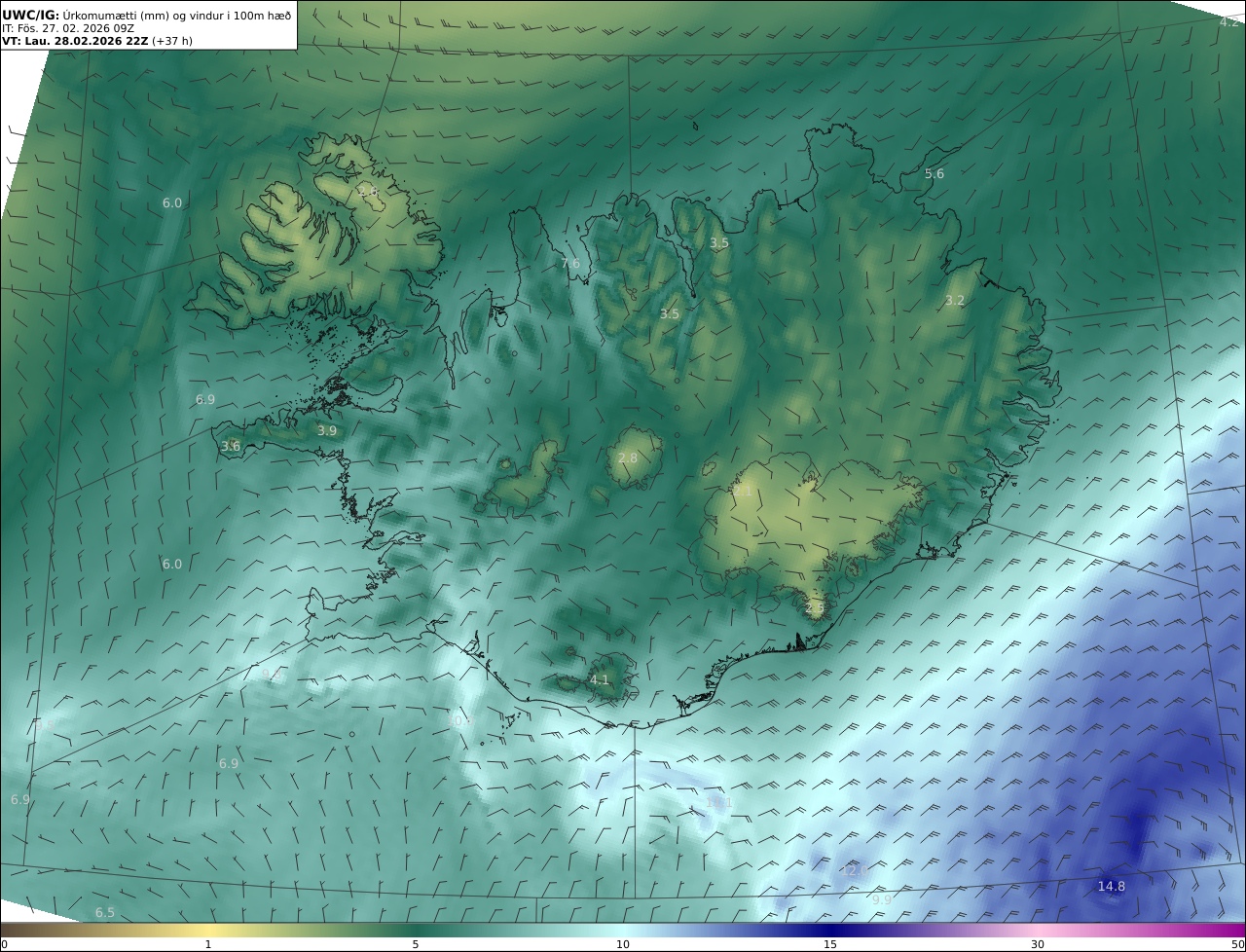Select the "IT: Fös. 27. 02. 2026 09Z" line
This screenshot has height=952, width=1246.
(67, 28)
